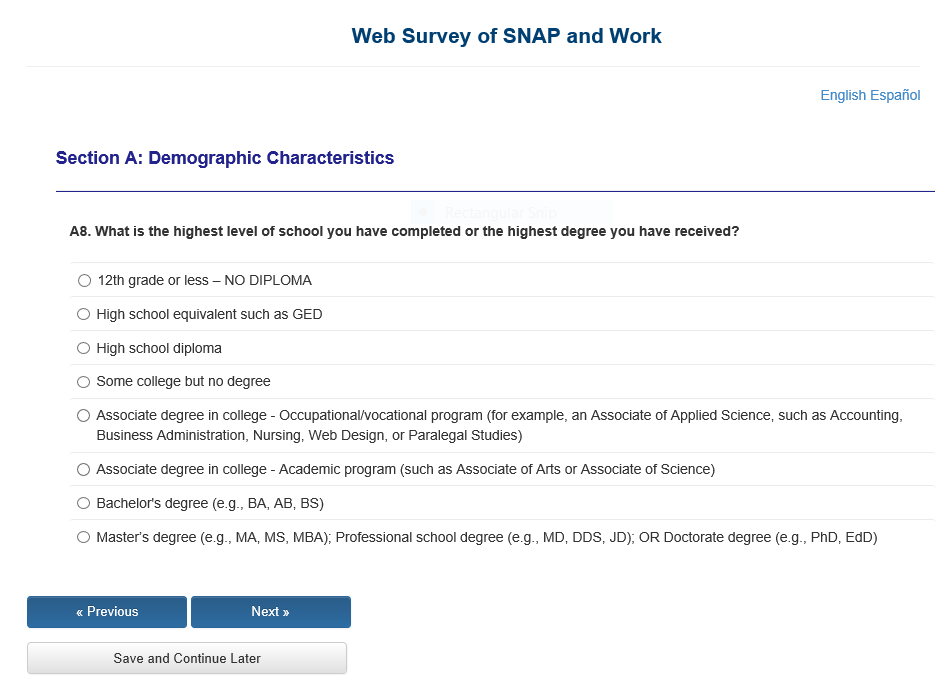
Task: Go back with the Previous button
Action: click(107, 612)
